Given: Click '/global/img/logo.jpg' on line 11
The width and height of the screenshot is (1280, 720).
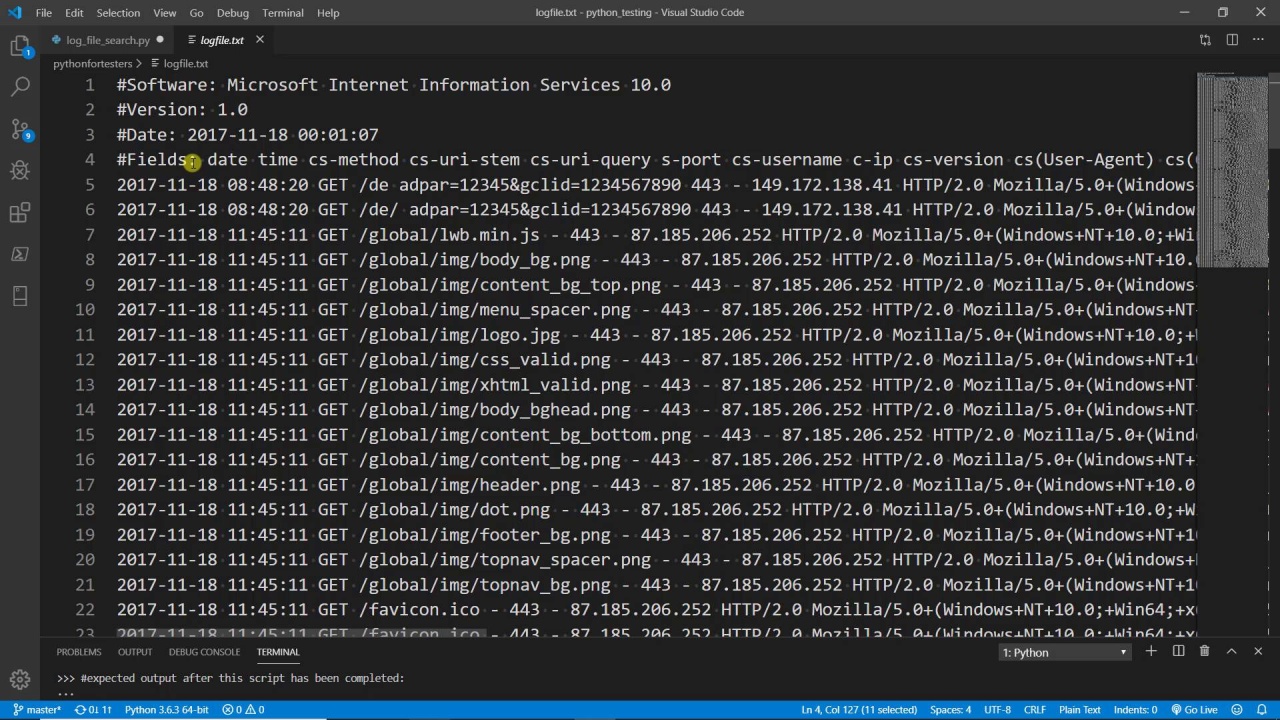Looking at the screenshot, I should (459, 335).
